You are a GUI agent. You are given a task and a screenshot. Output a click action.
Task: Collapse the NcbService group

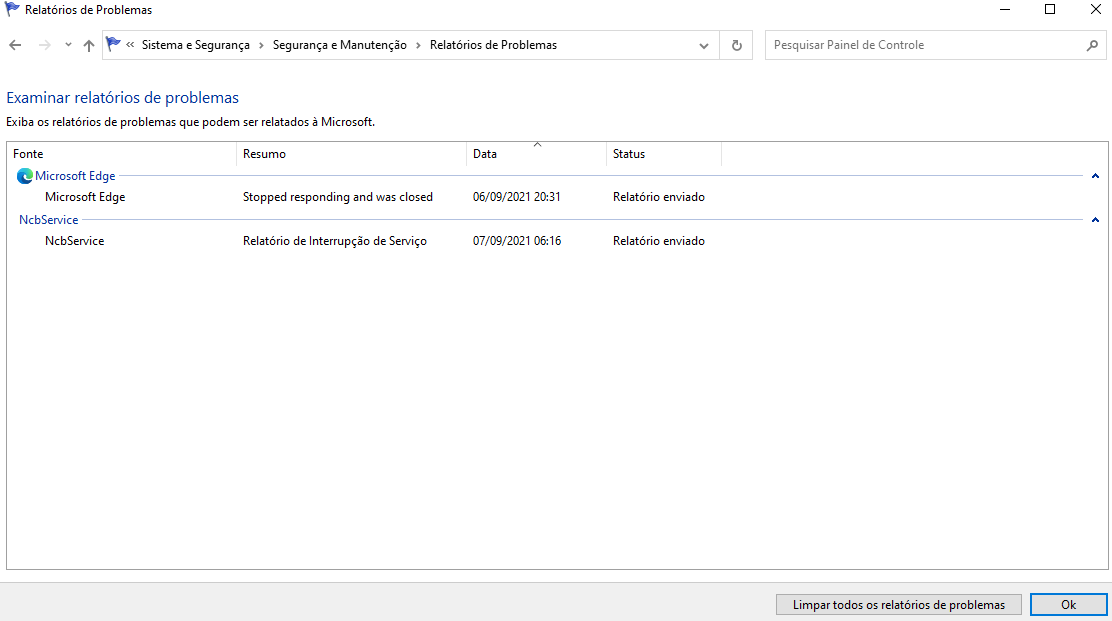coord(1095,220)
